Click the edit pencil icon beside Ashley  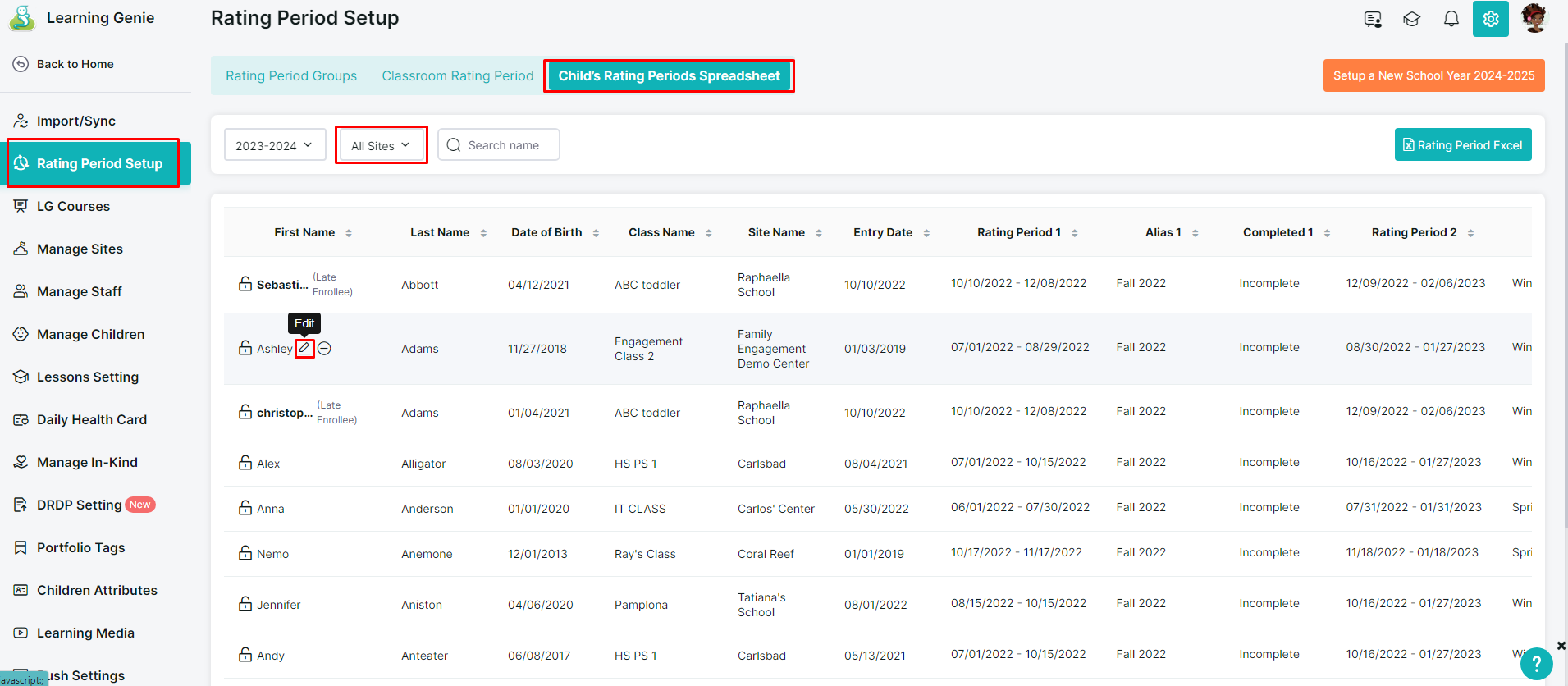click(304, 349)
